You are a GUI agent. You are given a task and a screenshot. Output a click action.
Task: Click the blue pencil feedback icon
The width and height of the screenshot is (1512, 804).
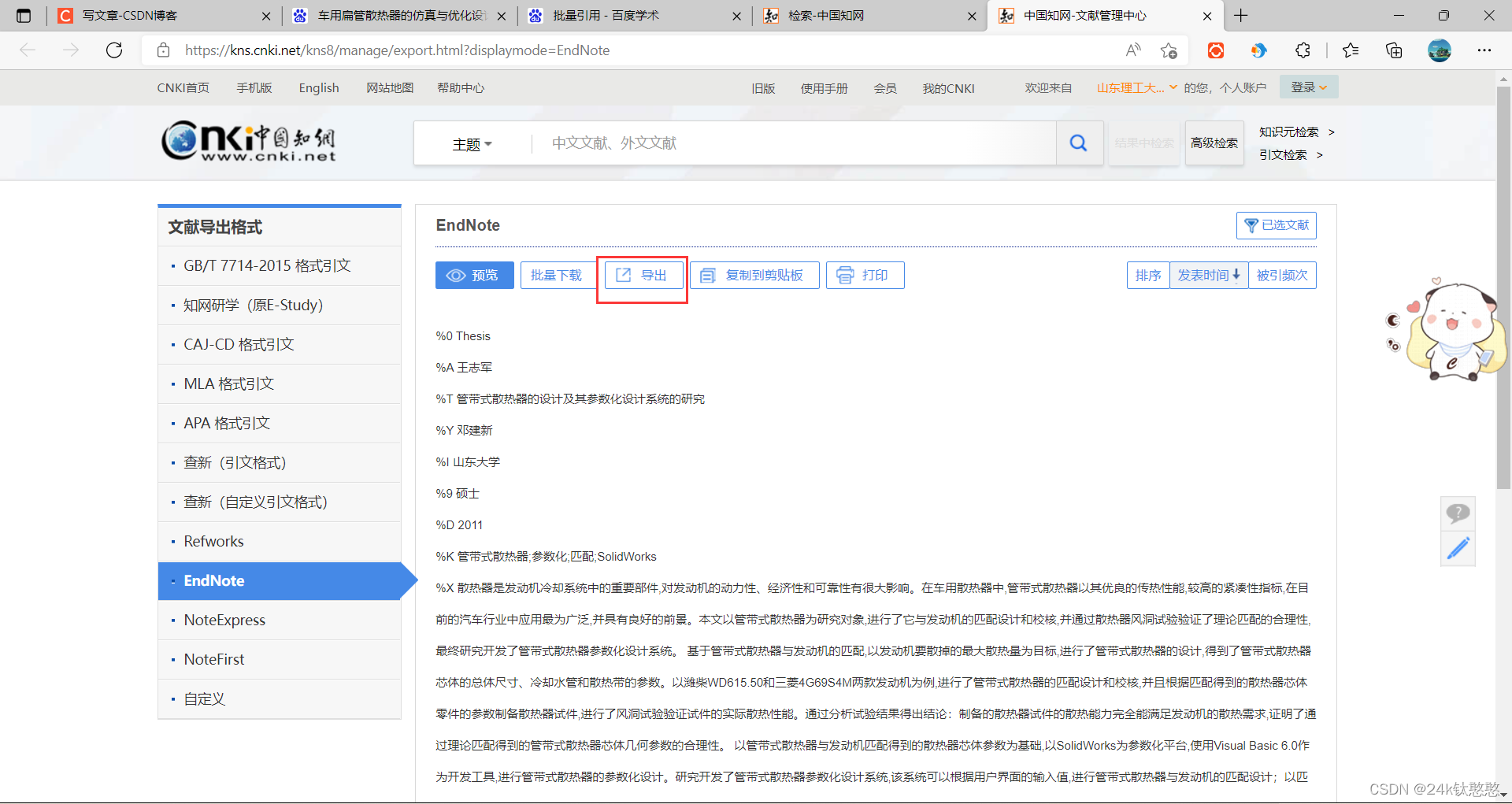(1458, 548)
